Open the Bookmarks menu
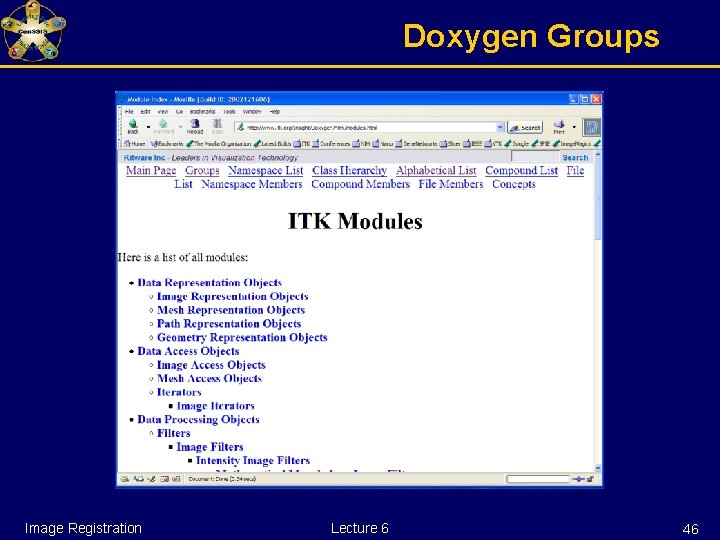 coord(202,112)
